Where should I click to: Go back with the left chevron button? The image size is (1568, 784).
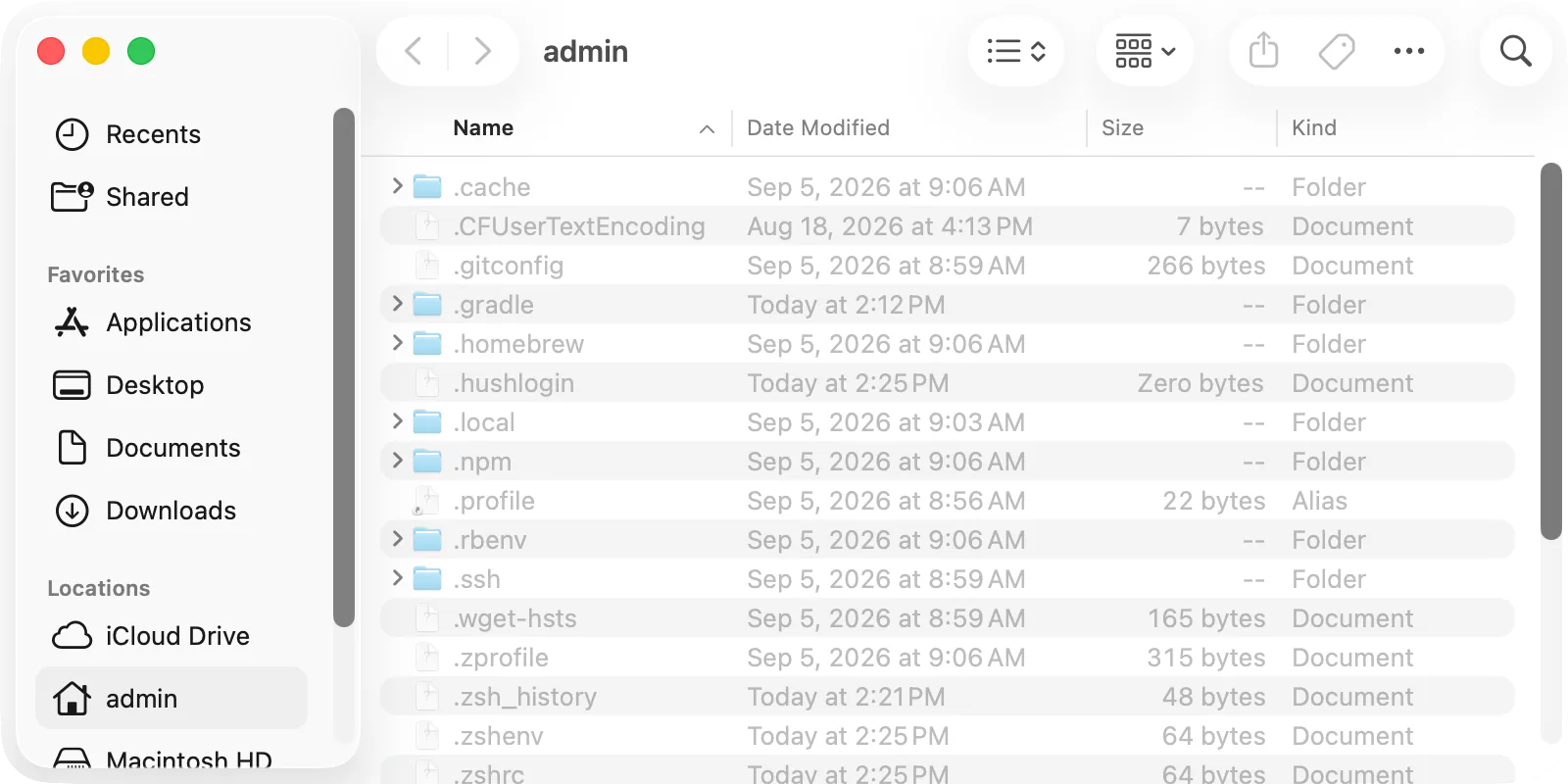click(414, 51)
